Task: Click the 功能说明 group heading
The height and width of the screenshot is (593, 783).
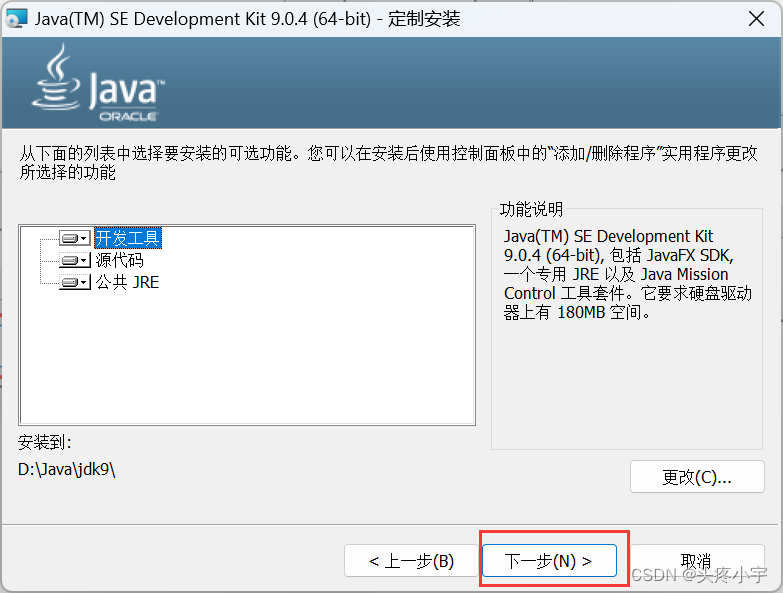Action: pos(531,209)
